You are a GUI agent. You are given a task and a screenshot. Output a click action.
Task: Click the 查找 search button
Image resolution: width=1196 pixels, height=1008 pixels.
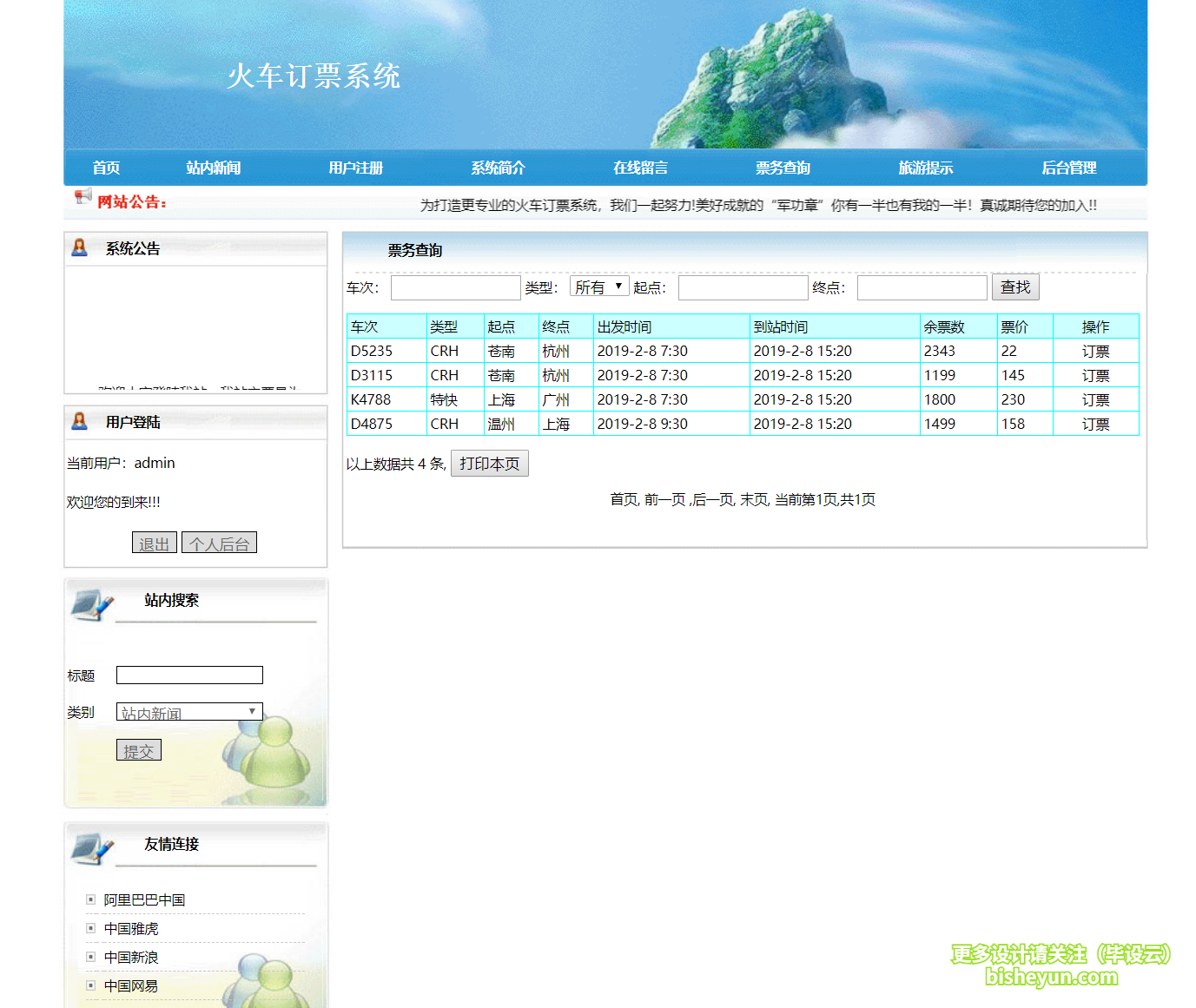pos(1015,287)
